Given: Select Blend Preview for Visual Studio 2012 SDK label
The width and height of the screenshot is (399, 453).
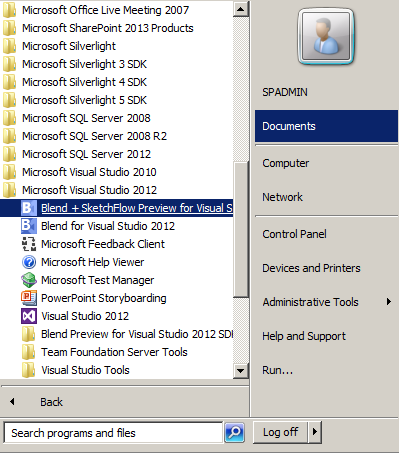Looking at the screenshot, I should click(x=137, y=334).
